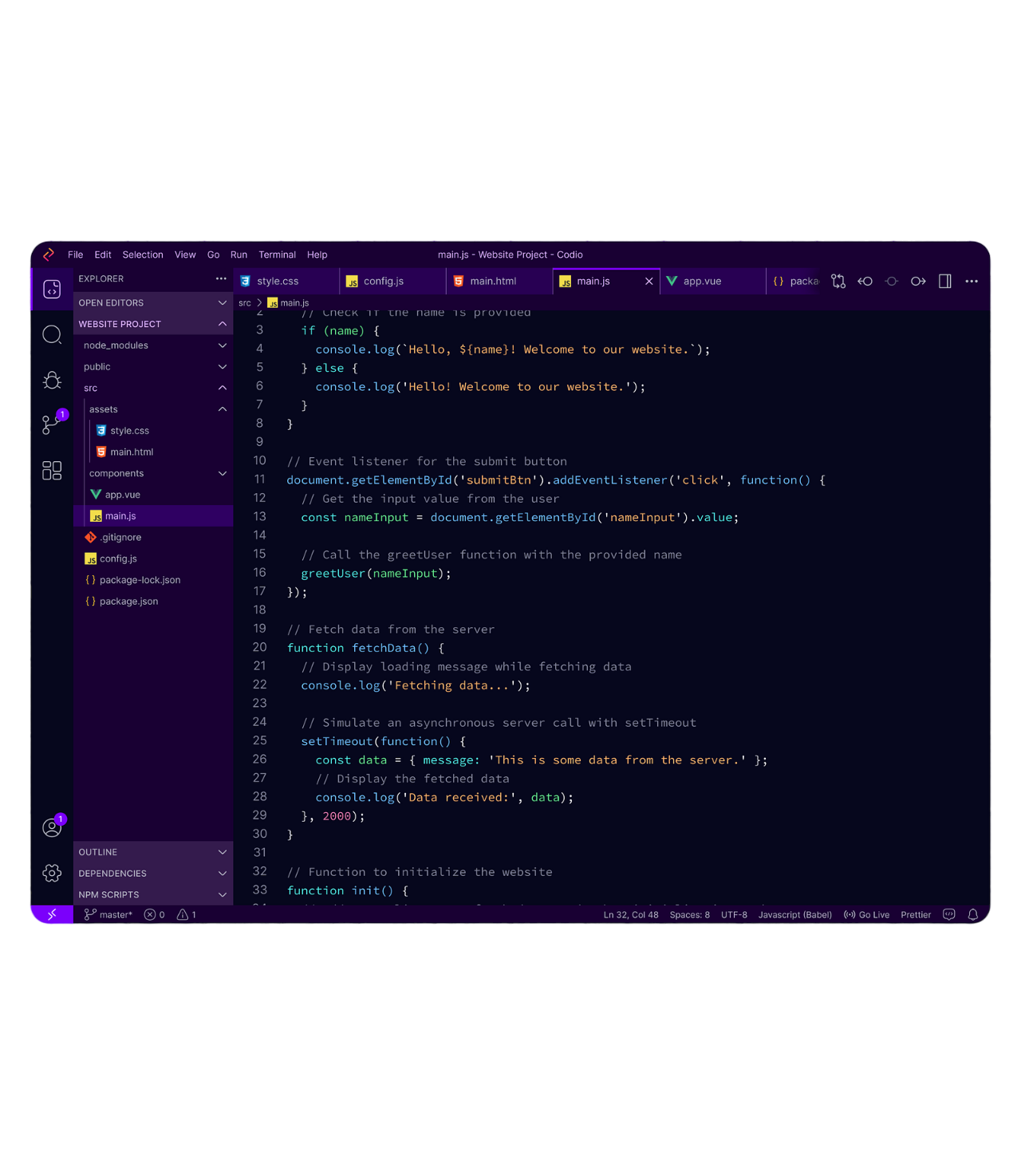Go to previous change arrow icon
The height and width of the screenshot is (1176, 1021).
[865, 281]
